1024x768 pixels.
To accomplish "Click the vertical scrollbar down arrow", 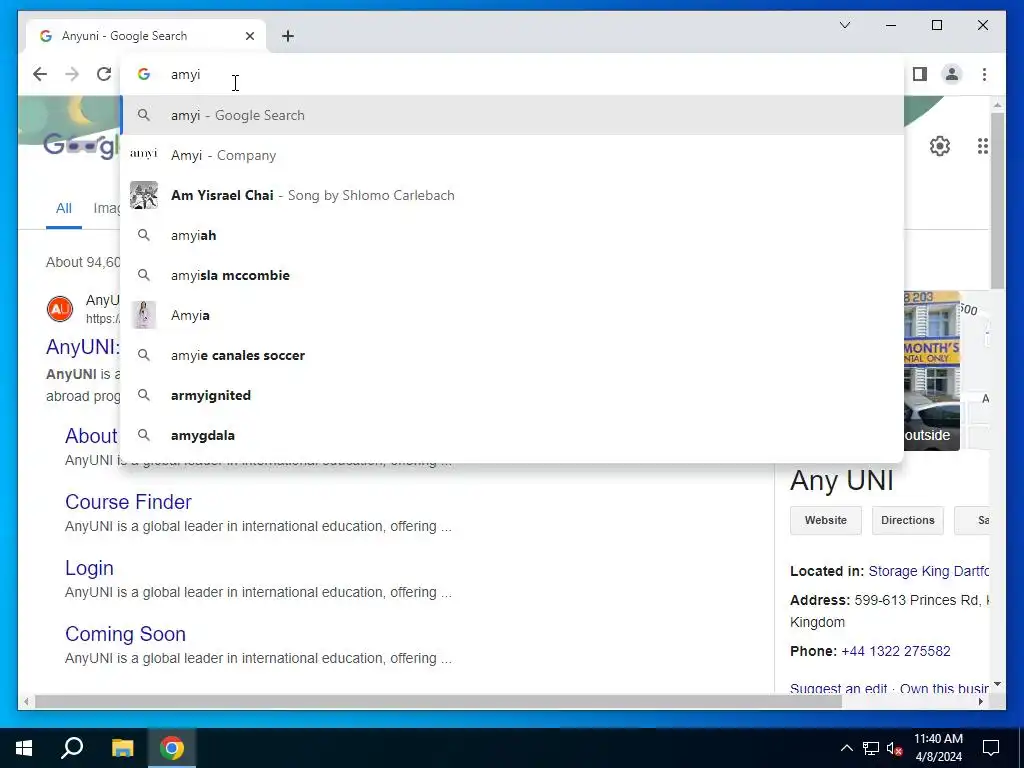I will [997, 685].
